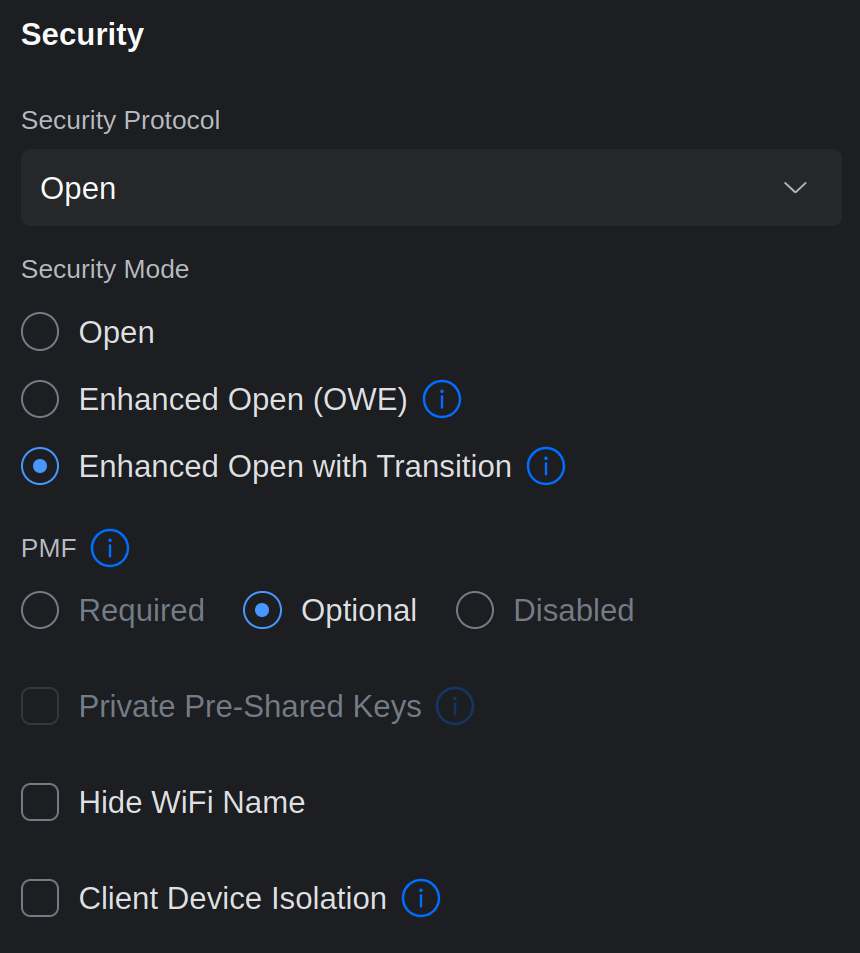Click the Security Mode label
The height and width of the screenshot is (953, 860).
pos(105,270)
